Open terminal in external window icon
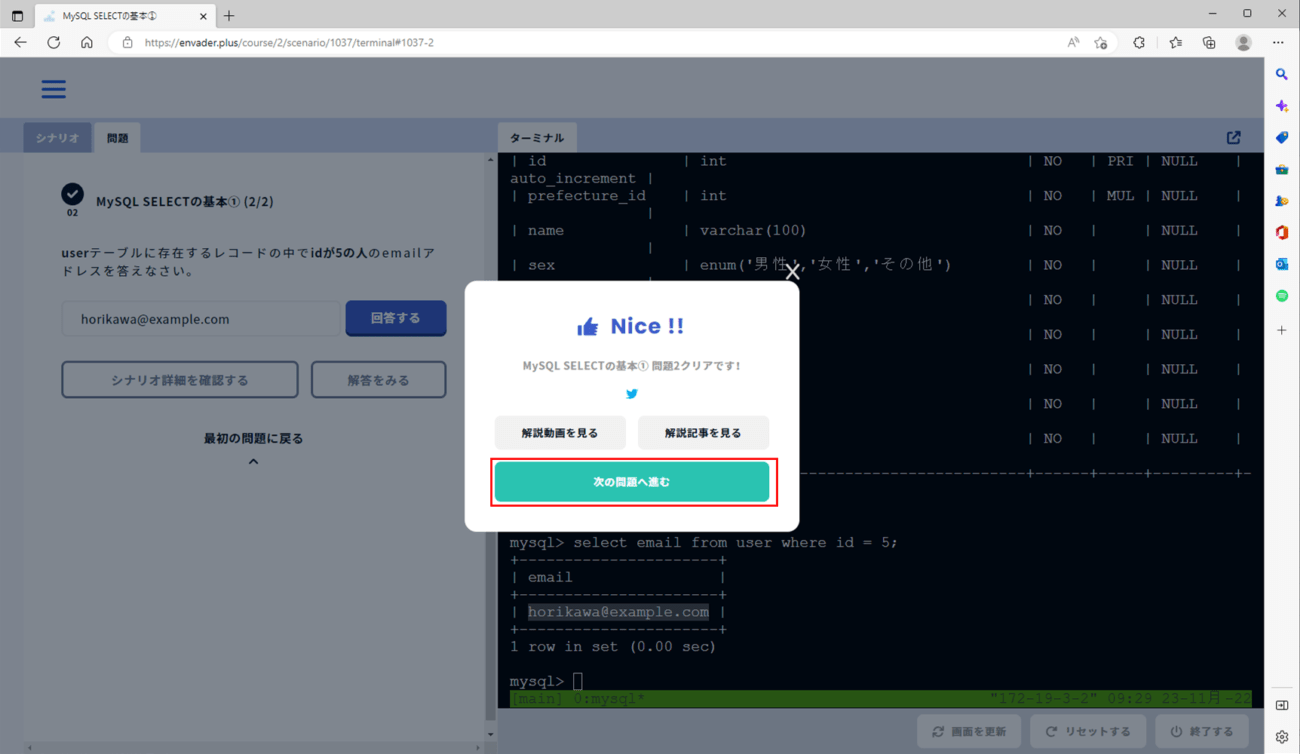Screen dimensions: 1300x754 point(1233,138)
